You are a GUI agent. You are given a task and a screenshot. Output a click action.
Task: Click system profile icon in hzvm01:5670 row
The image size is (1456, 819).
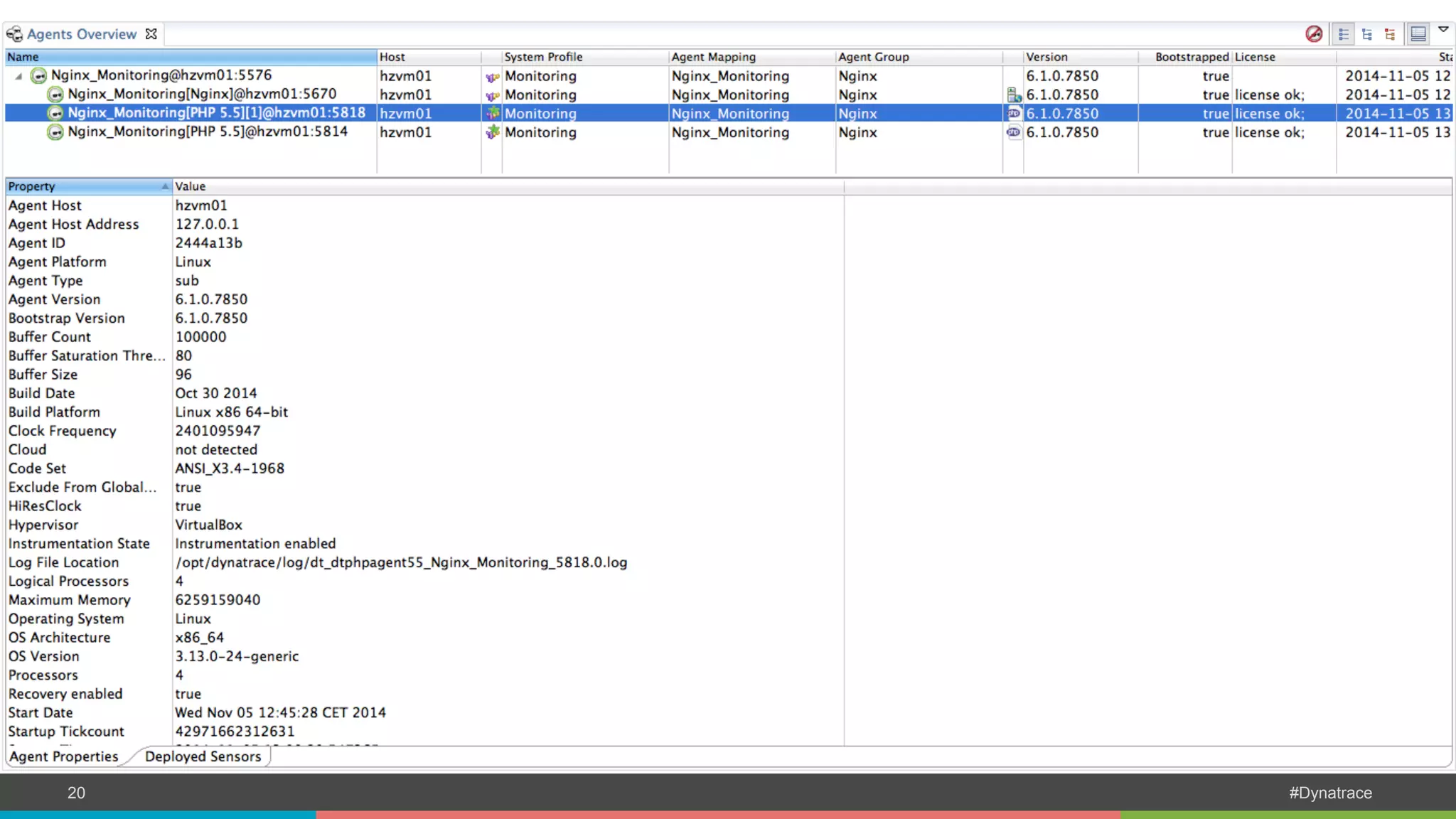tap(492, 96)
